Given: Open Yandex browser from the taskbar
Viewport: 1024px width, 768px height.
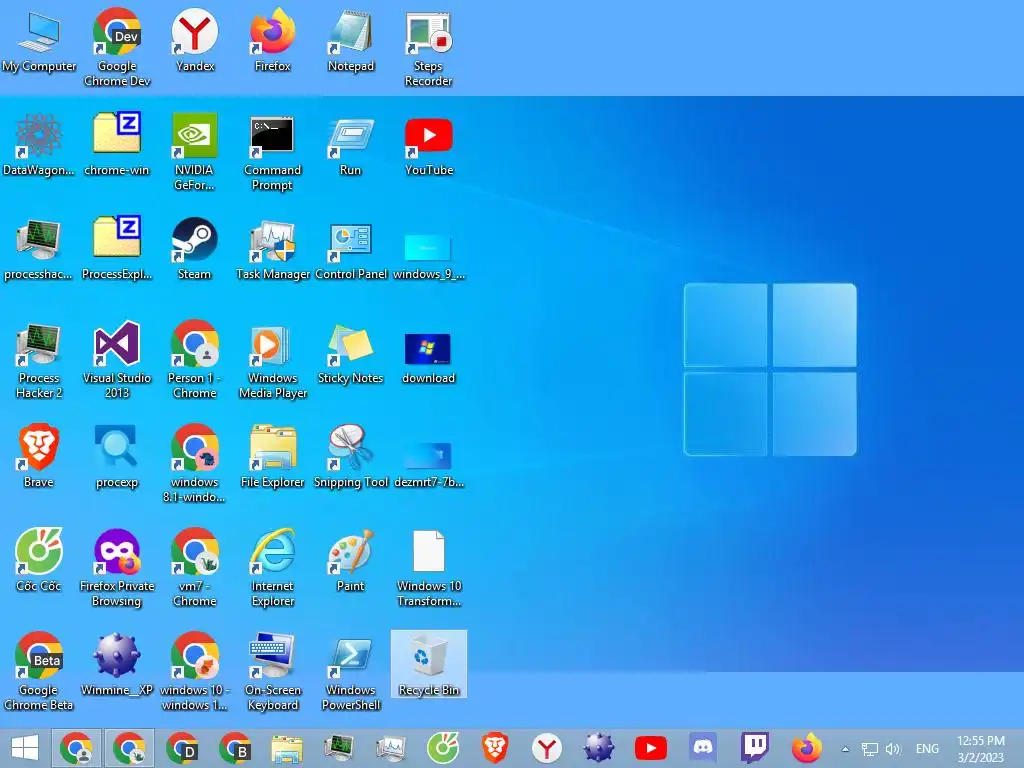Looking at the screenshot, I should [547, 748].
